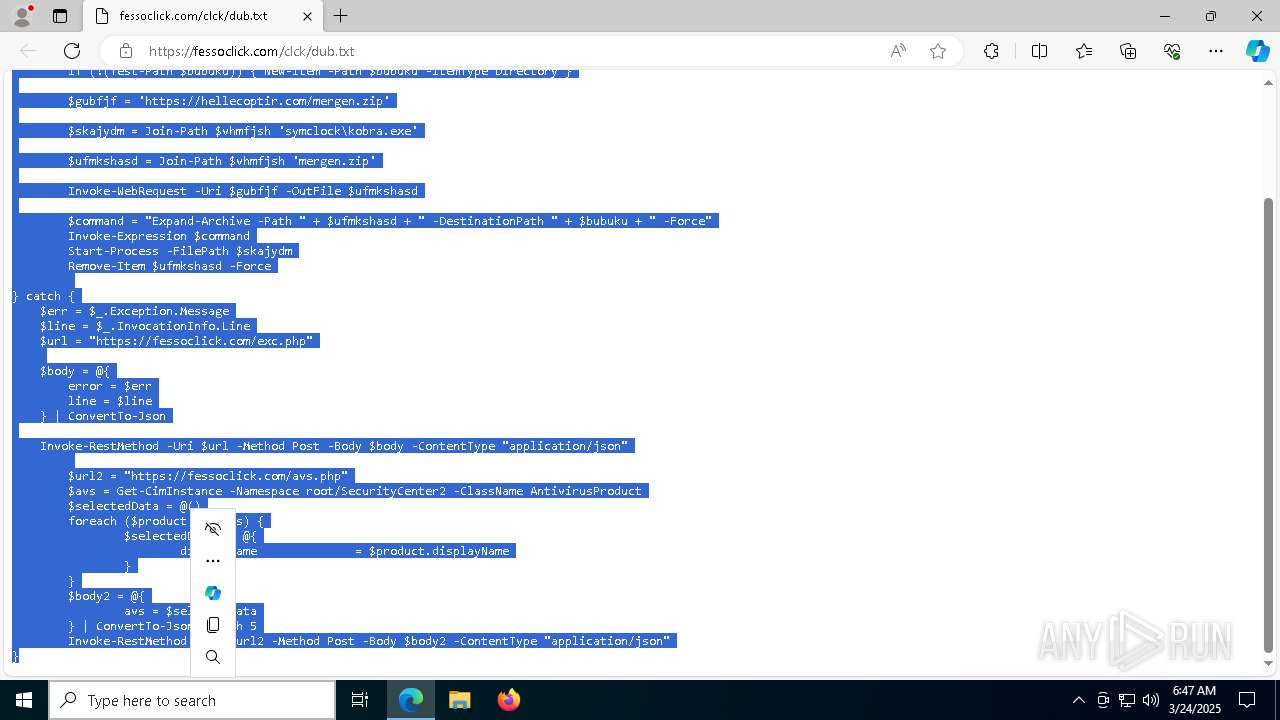Screen dimensions: 1280x720
Task: Open the tab actions menu icon
Action: 60,16
